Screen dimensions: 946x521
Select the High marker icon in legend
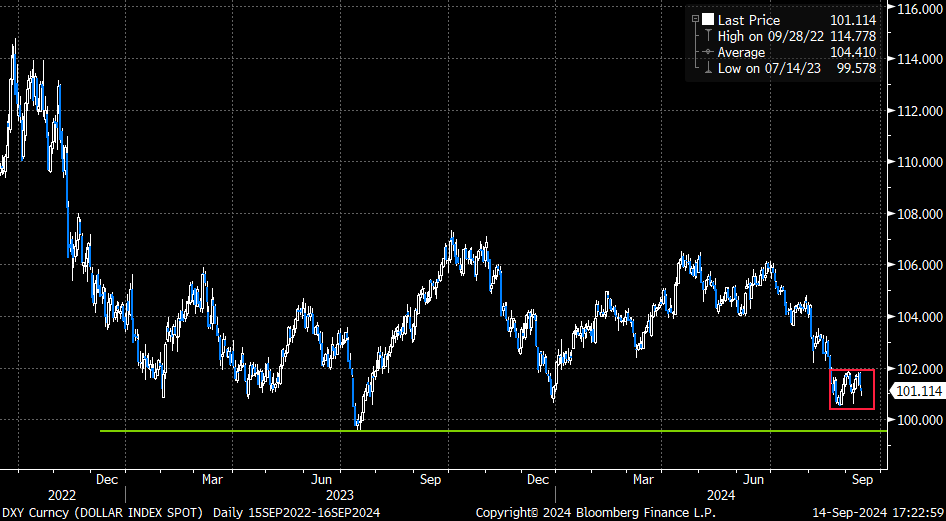point(708,36)
